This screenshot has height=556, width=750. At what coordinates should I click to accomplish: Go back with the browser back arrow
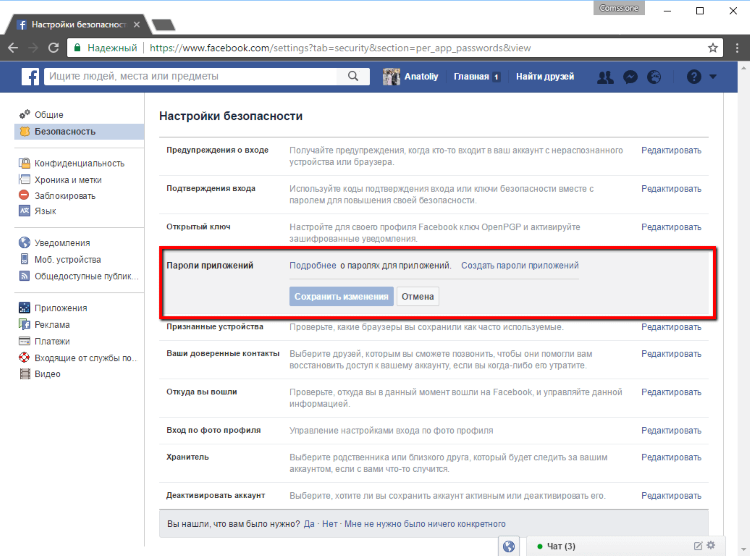[x=13, y=48]
